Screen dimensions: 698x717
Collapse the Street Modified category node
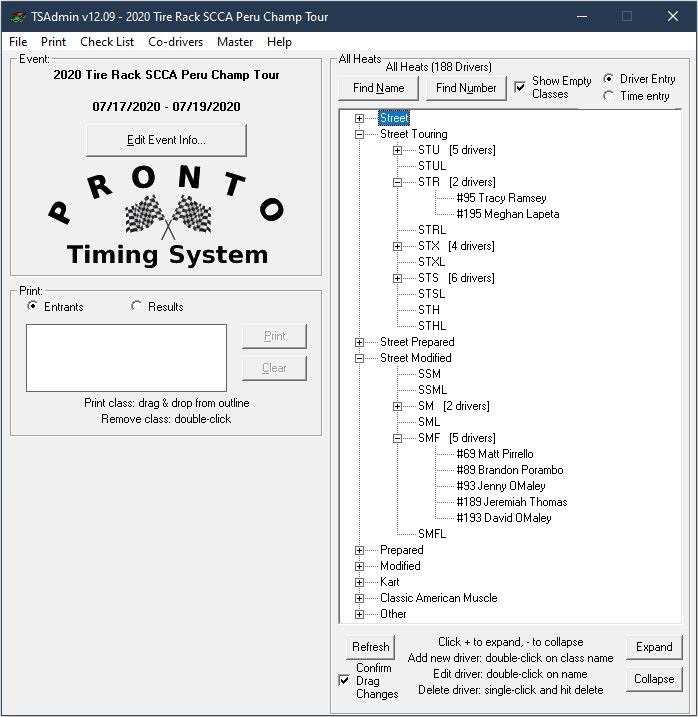point(360,358)
